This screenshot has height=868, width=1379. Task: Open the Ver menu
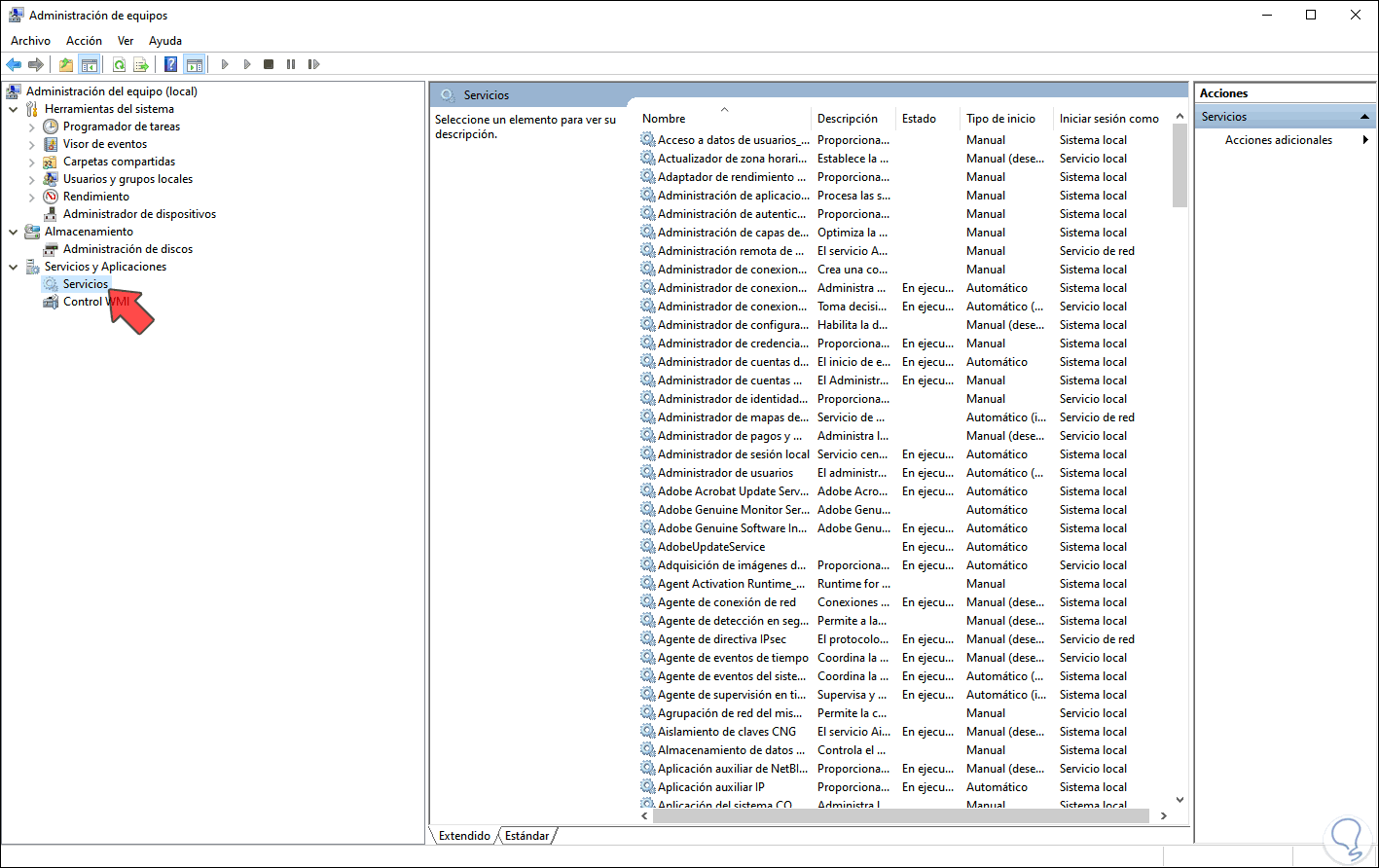[125, 40]
